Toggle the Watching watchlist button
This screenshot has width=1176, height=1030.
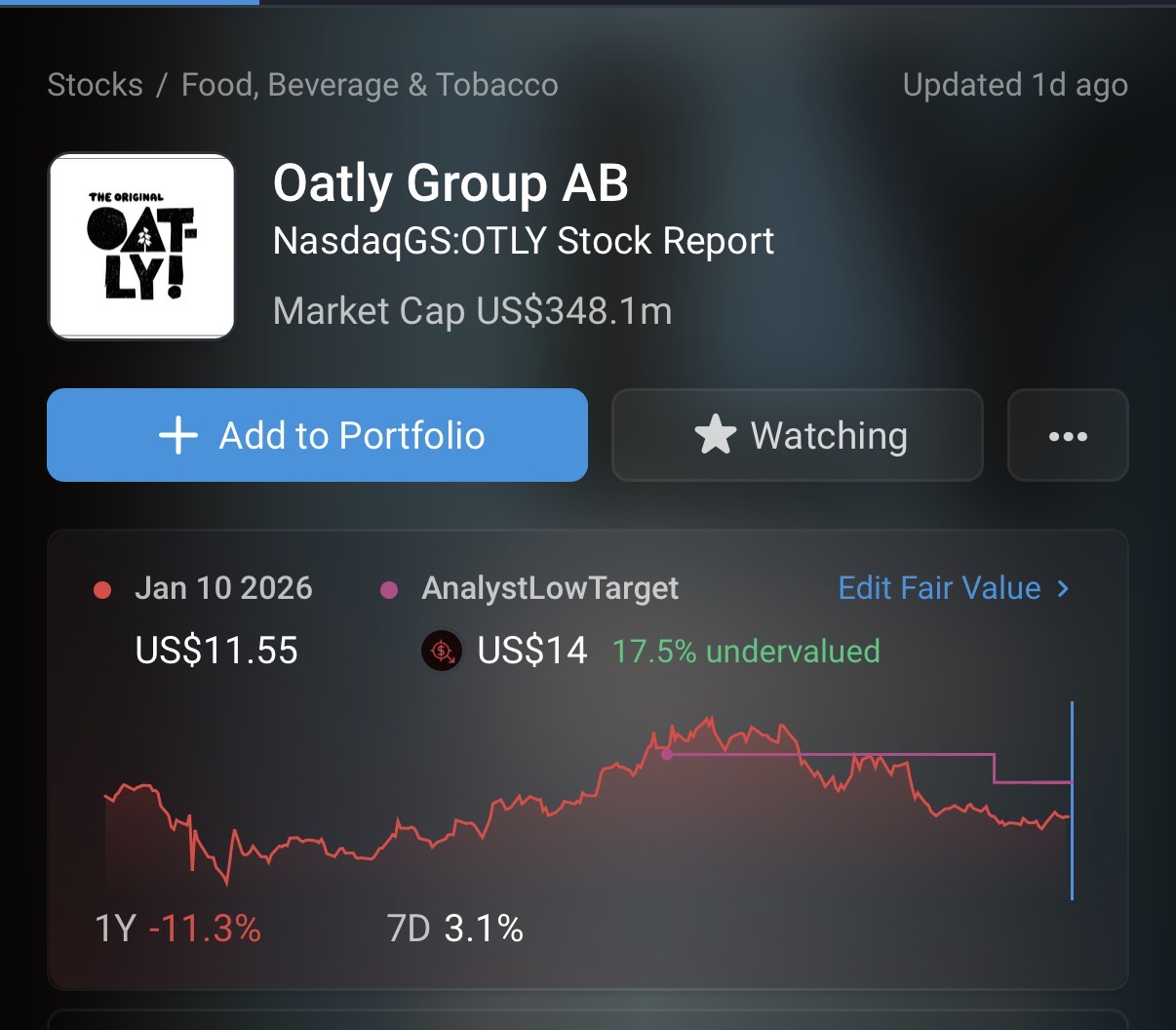tap(798, 435)
